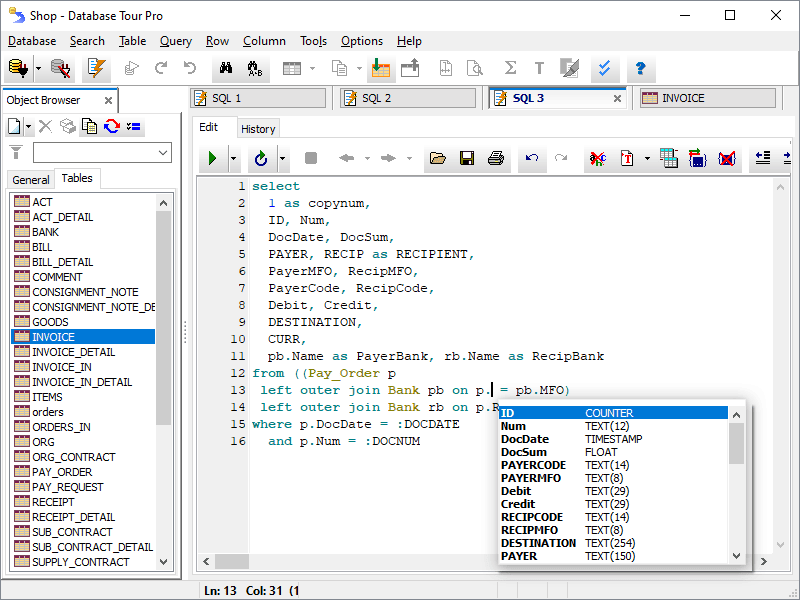Click the lightning SQL query toolbar icon

[x=96, y=69]
